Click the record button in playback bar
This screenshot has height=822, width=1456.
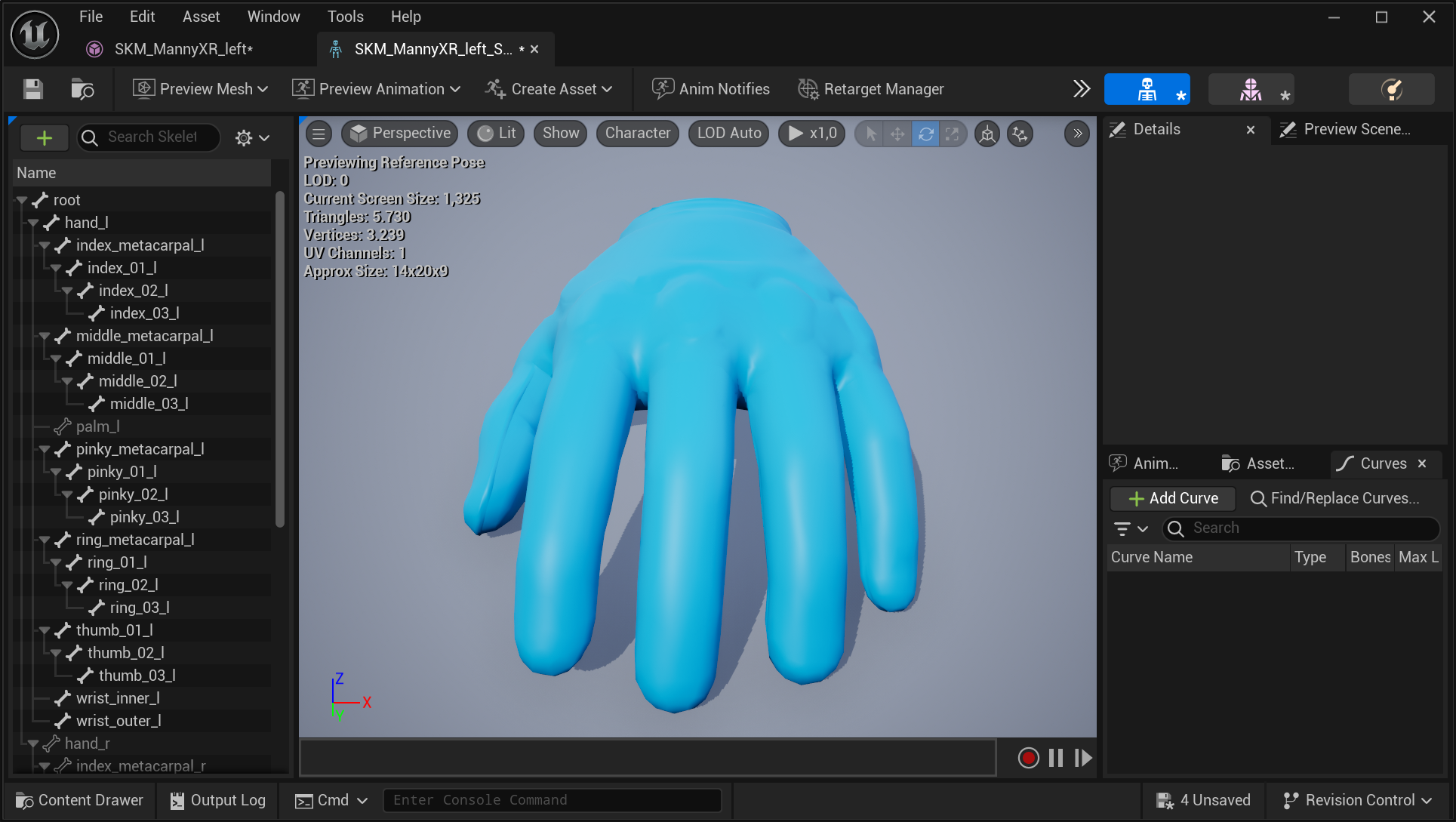(1029, 757)
